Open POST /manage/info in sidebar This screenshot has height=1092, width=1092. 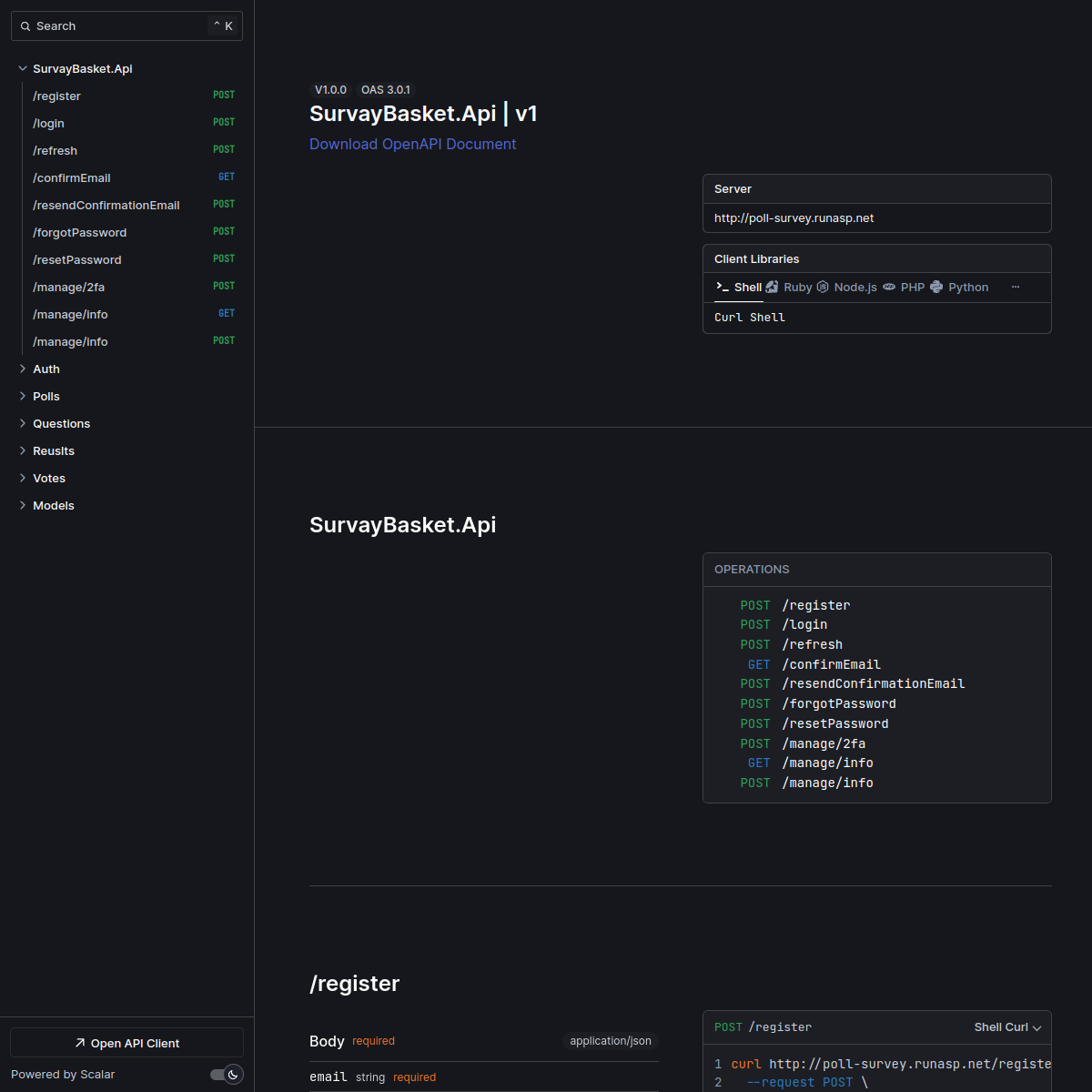click(133, 341)
